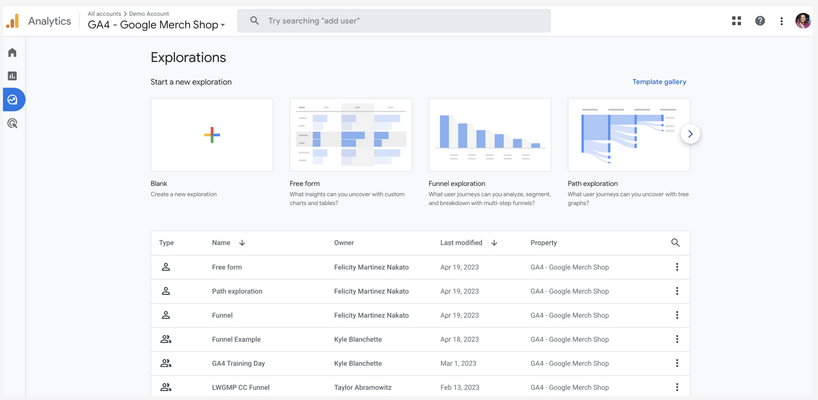This screenshot has height=400, width=818.
Task: Open the LWGMP CC Funnel exploration
Action: pos(240,387)
